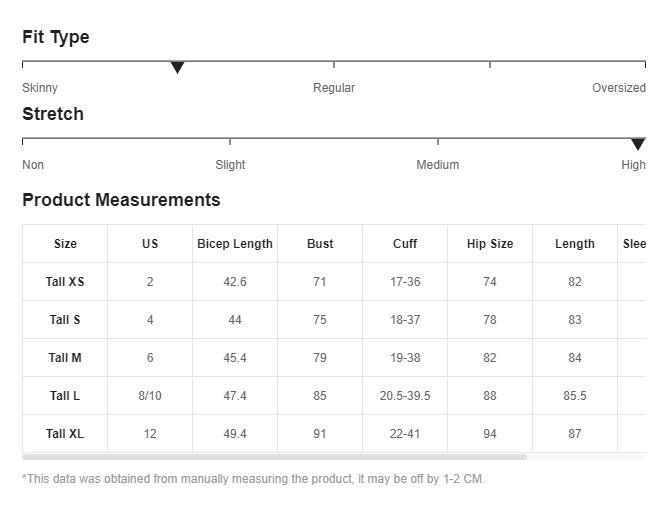The height and width of the screenshot is (513, 666).
Task: Click the Regular label on Fit Type scale
Action: click(334, 88)
